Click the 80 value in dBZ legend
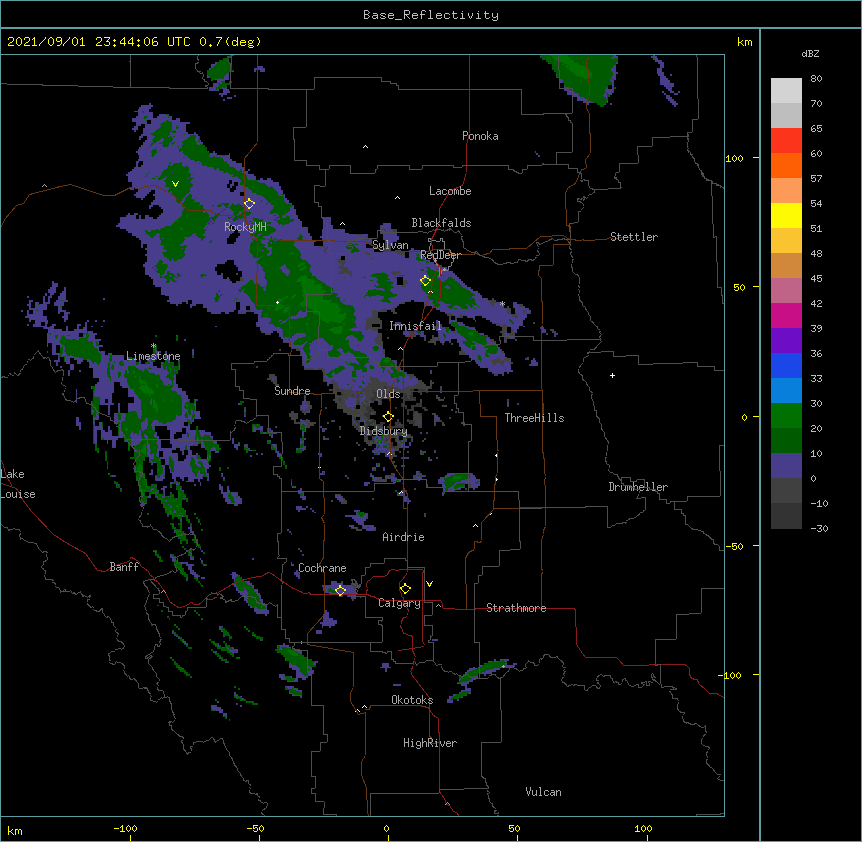Viewport: 862px width, 842px height. click(816, 79)
